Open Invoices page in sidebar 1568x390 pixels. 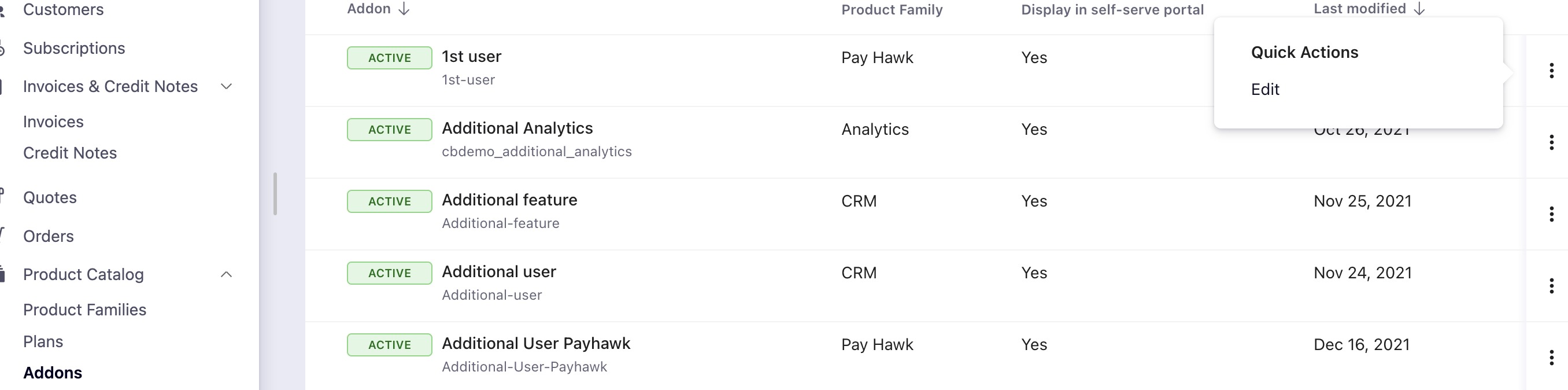click(x=54, y=122)
